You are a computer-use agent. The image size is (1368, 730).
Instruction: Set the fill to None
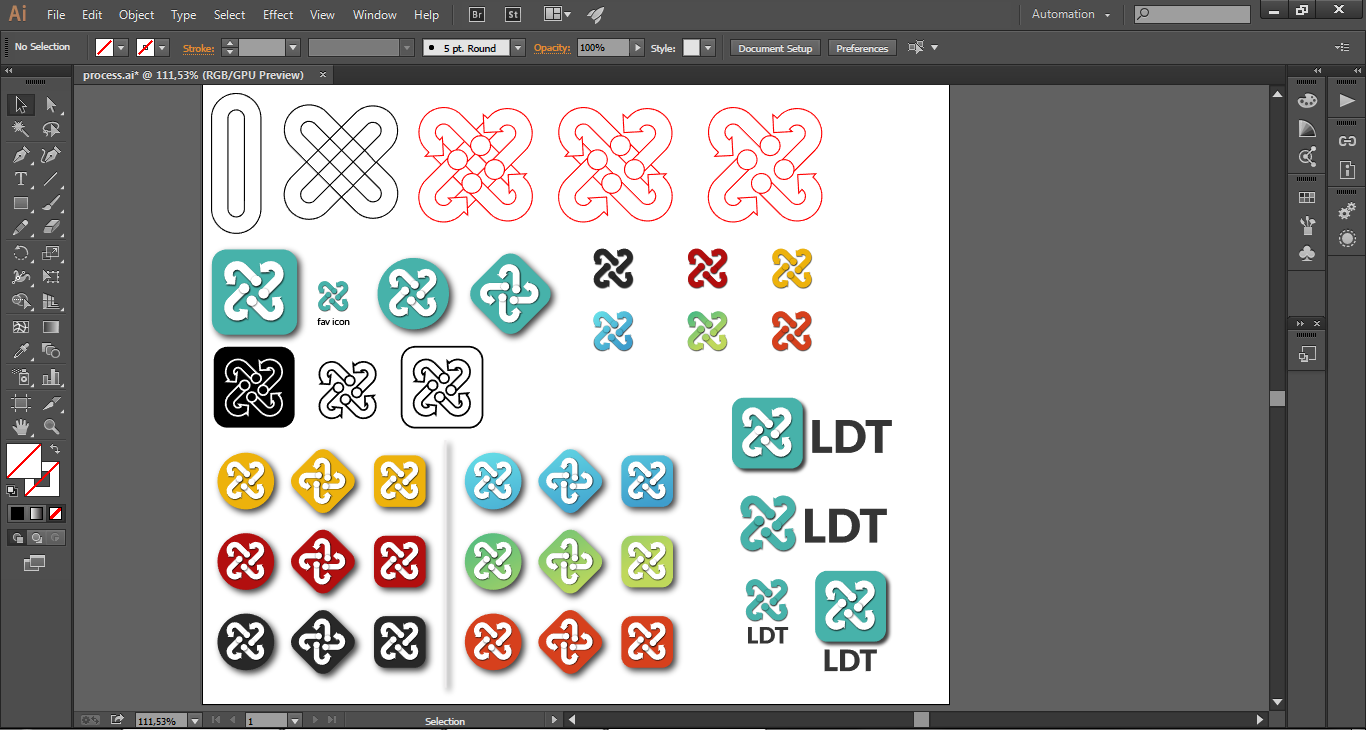[56, 513]
